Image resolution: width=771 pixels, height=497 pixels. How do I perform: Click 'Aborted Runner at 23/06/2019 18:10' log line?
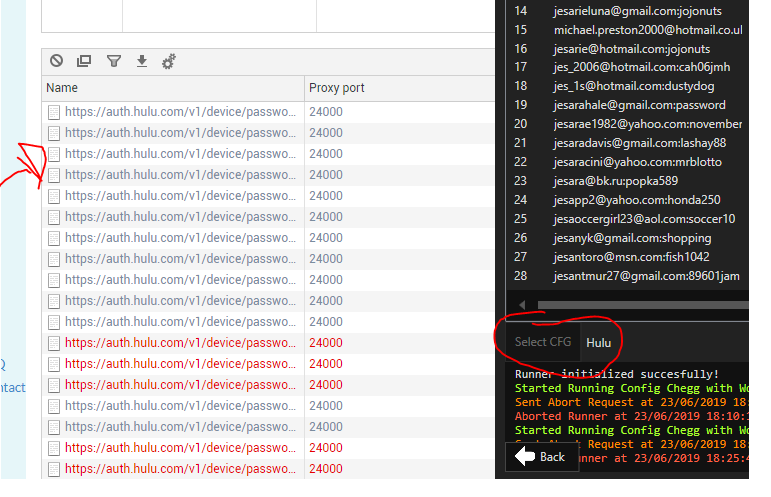632,416
